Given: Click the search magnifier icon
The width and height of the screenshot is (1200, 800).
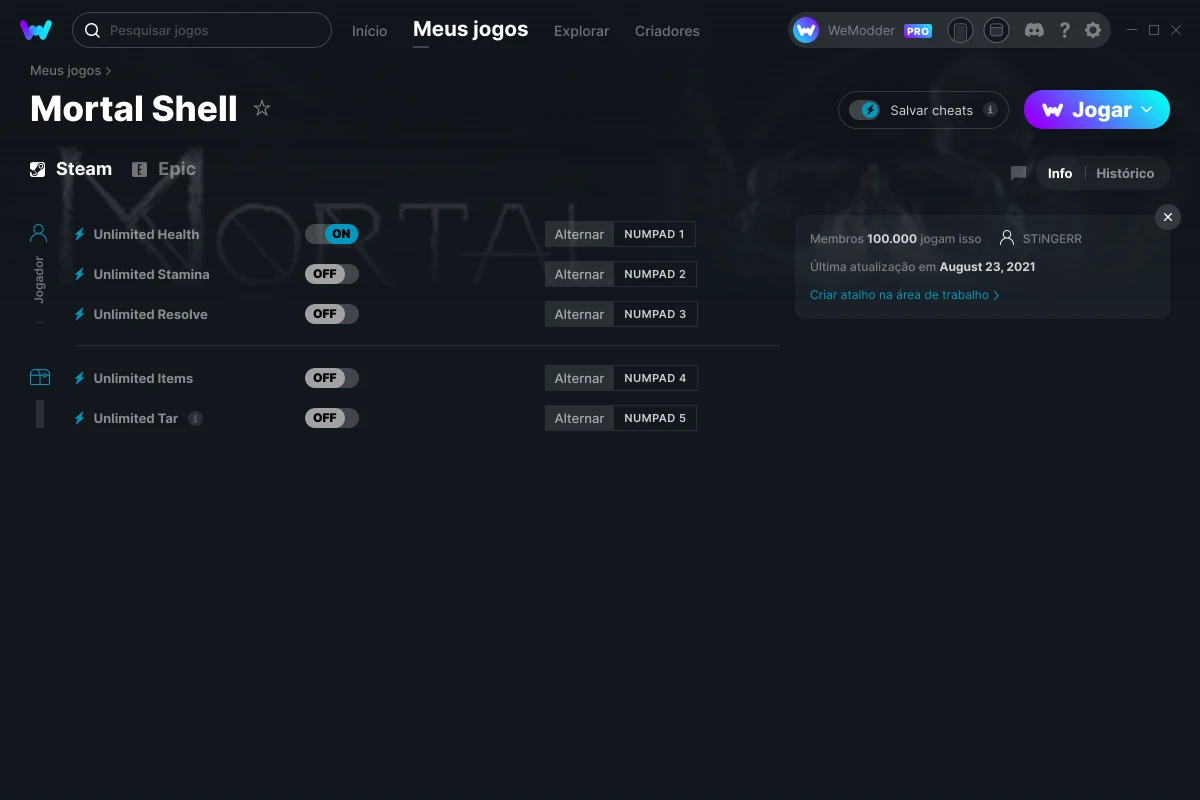Looking at the screenshot, I should tap(92, 30).
